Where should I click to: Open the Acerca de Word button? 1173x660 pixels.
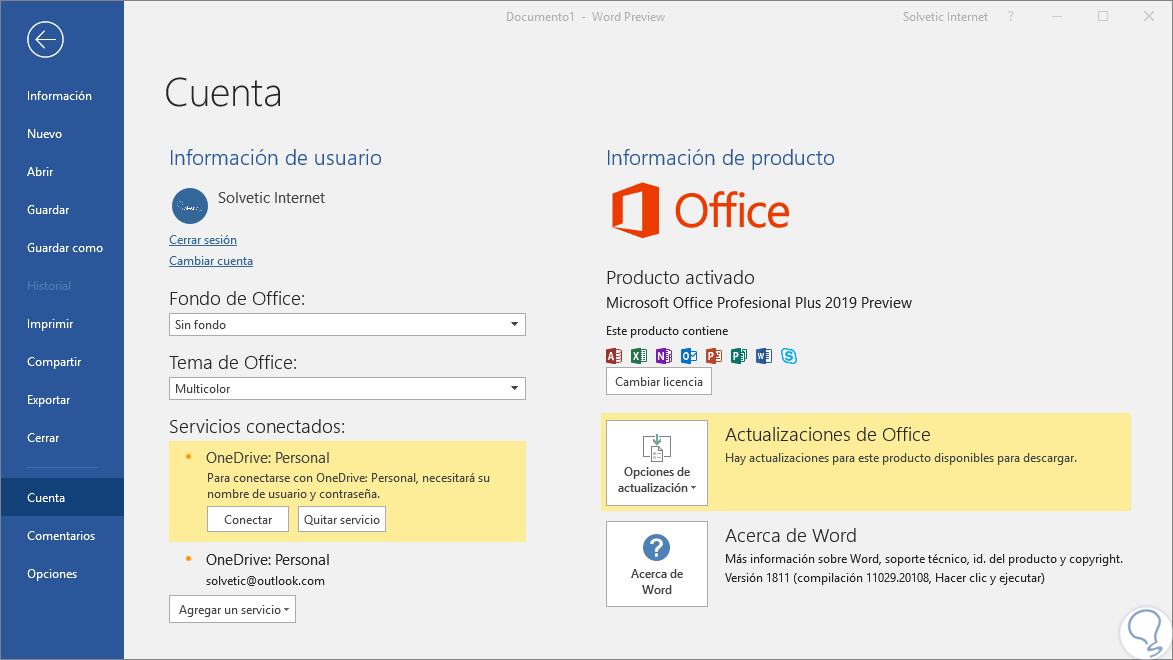point(656,564)
